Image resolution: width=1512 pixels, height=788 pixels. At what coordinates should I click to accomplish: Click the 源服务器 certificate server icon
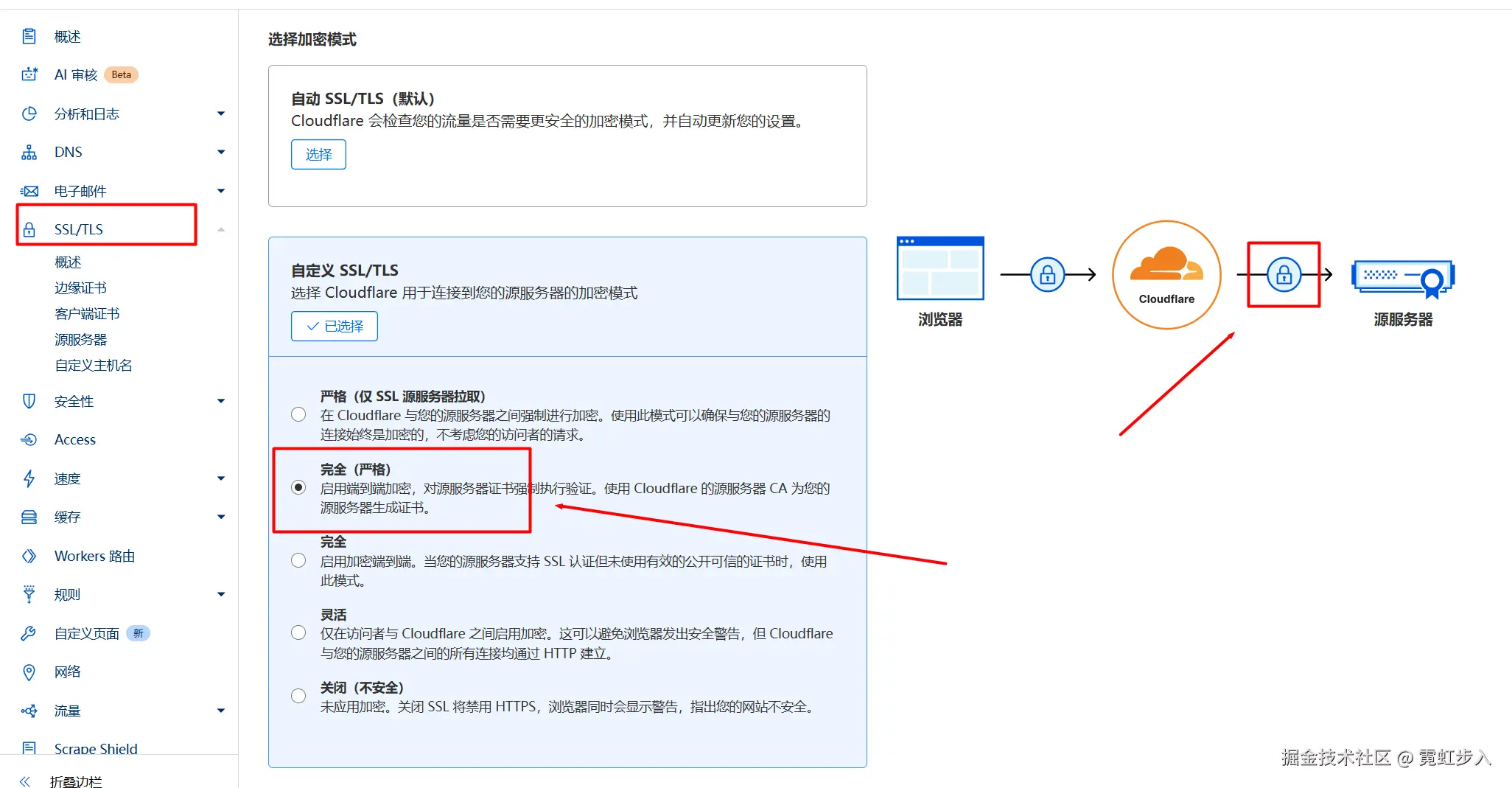(1403, 278)
